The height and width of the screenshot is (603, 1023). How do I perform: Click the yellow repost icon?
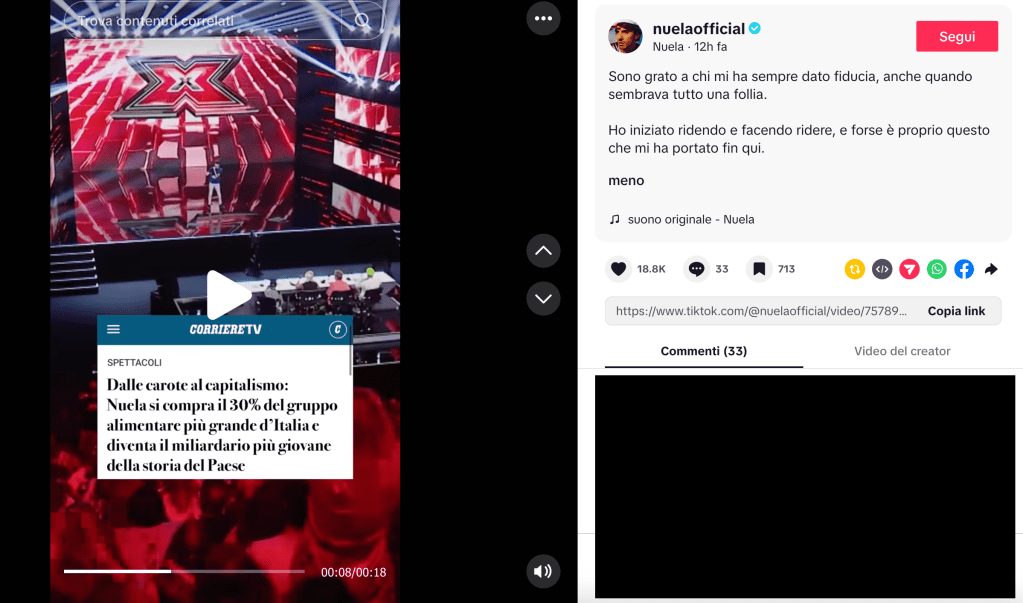tap(855, 269)
